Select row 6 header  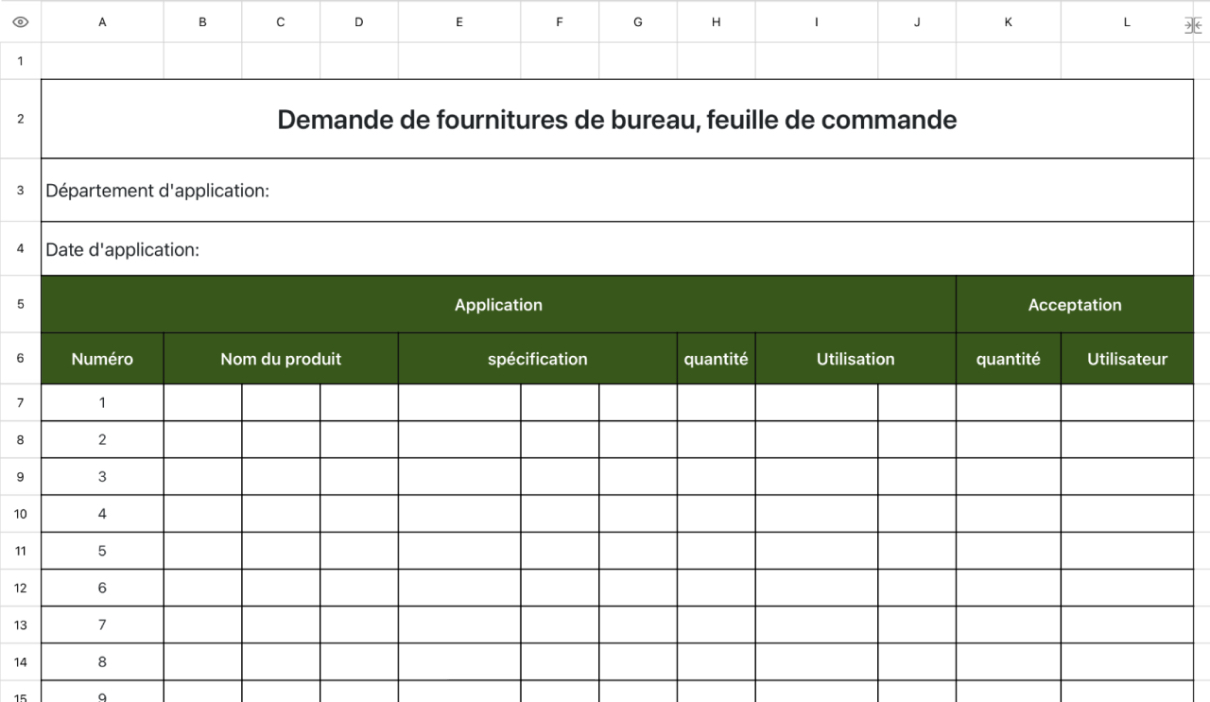[20, 358]
